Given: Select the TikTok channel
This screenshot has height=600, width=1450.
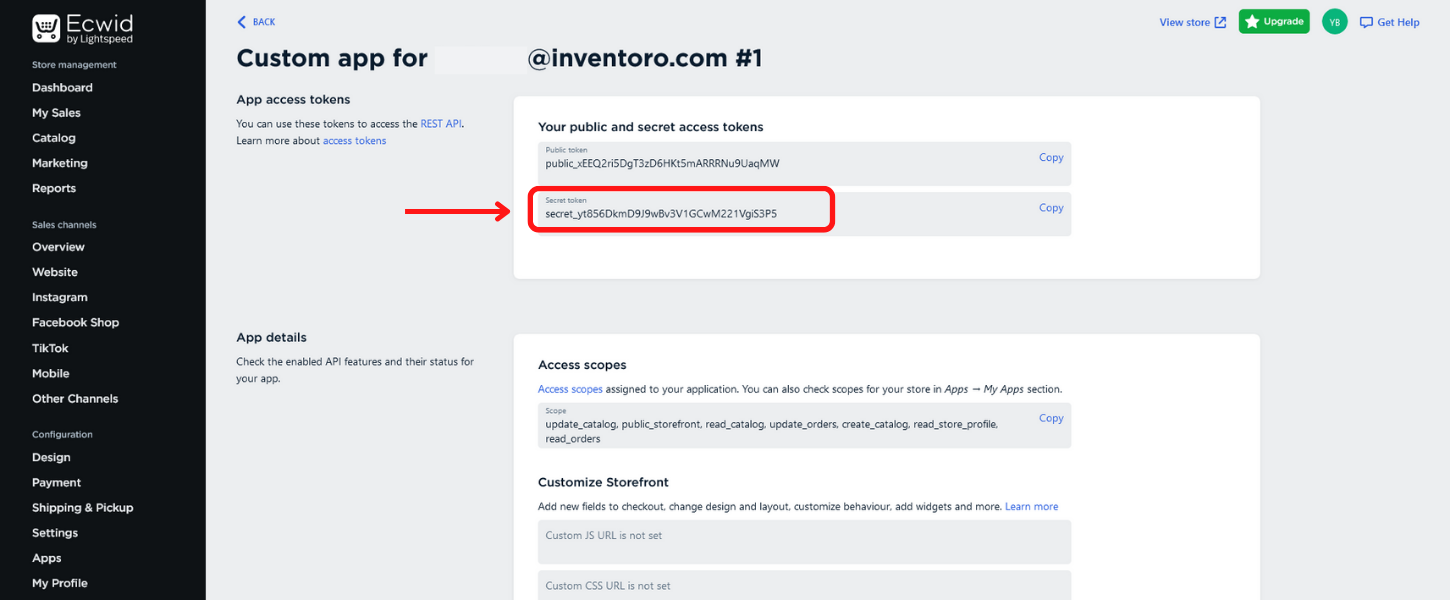Looking at the screenshot, I should click(50, 348).
